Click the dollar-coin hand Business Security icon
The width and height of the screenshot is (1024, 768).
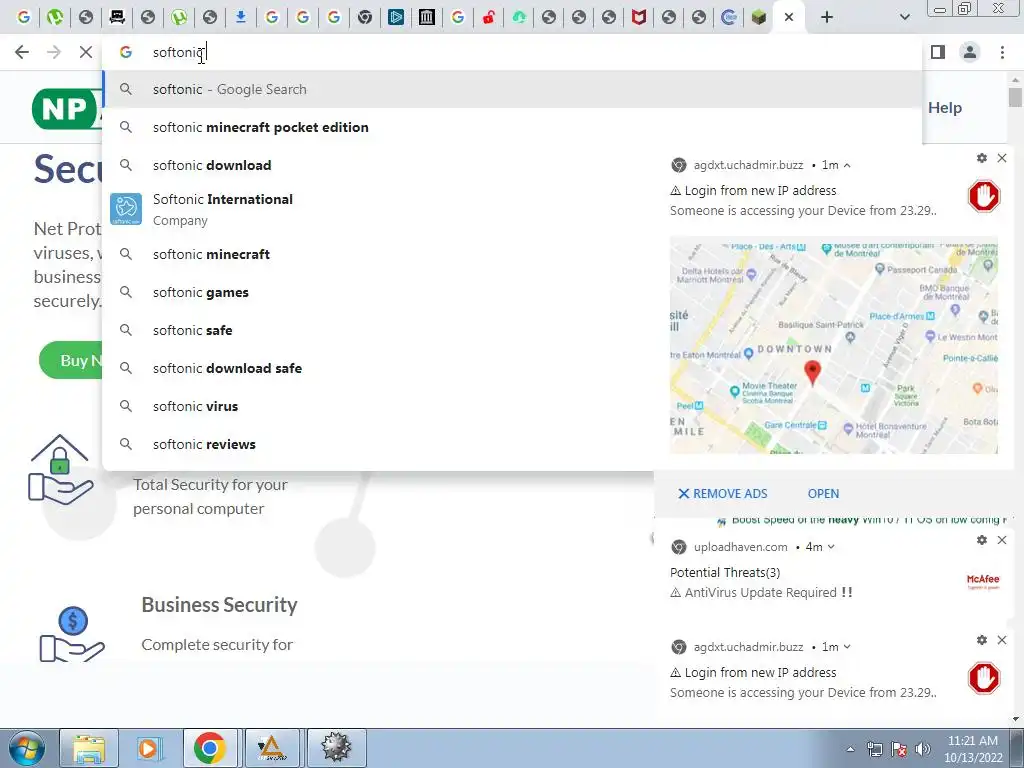click(x=72, y=635)
